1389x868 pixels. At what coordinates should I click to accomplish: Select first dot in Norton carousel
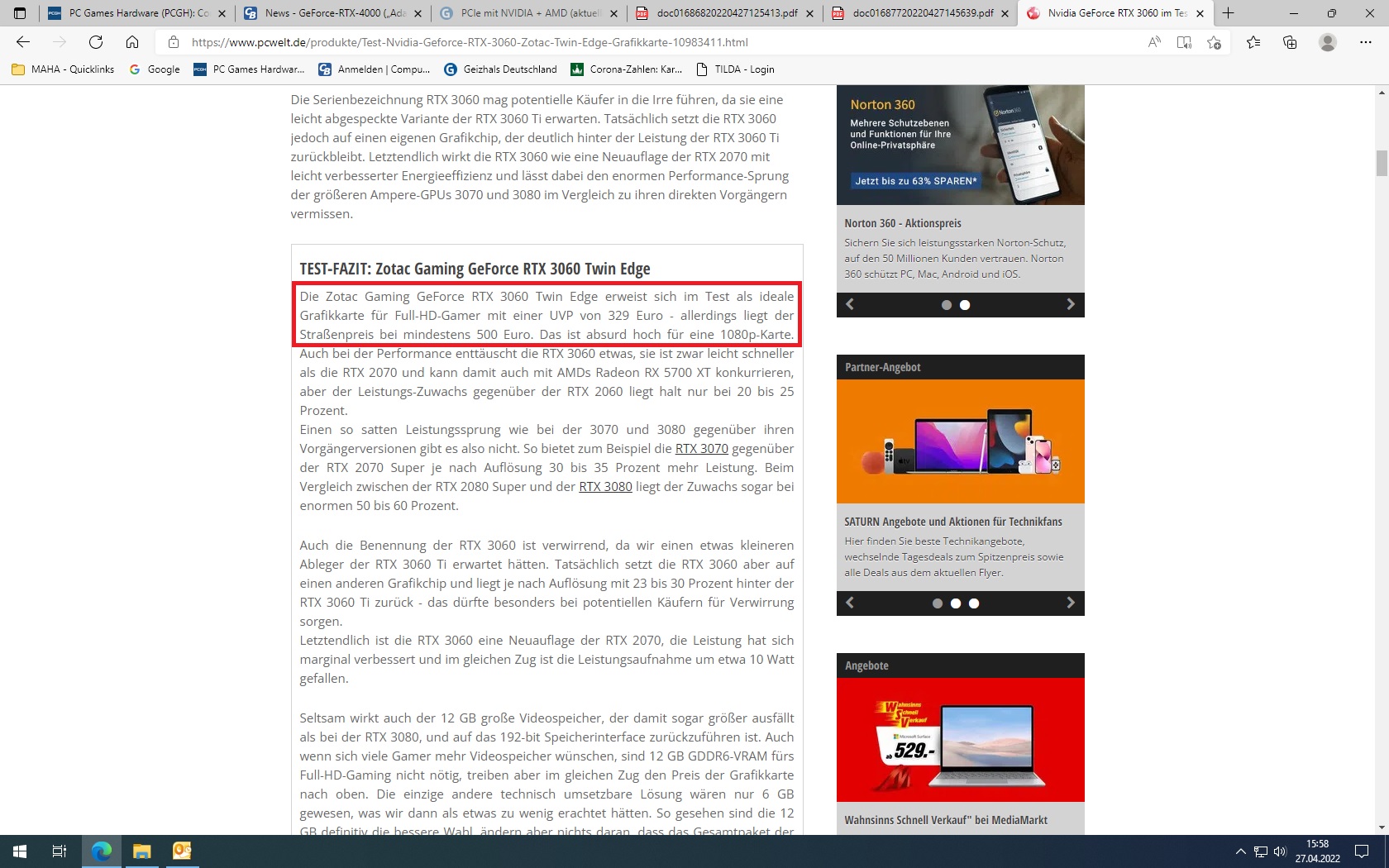pyautogui.click(x=947, y=305)
